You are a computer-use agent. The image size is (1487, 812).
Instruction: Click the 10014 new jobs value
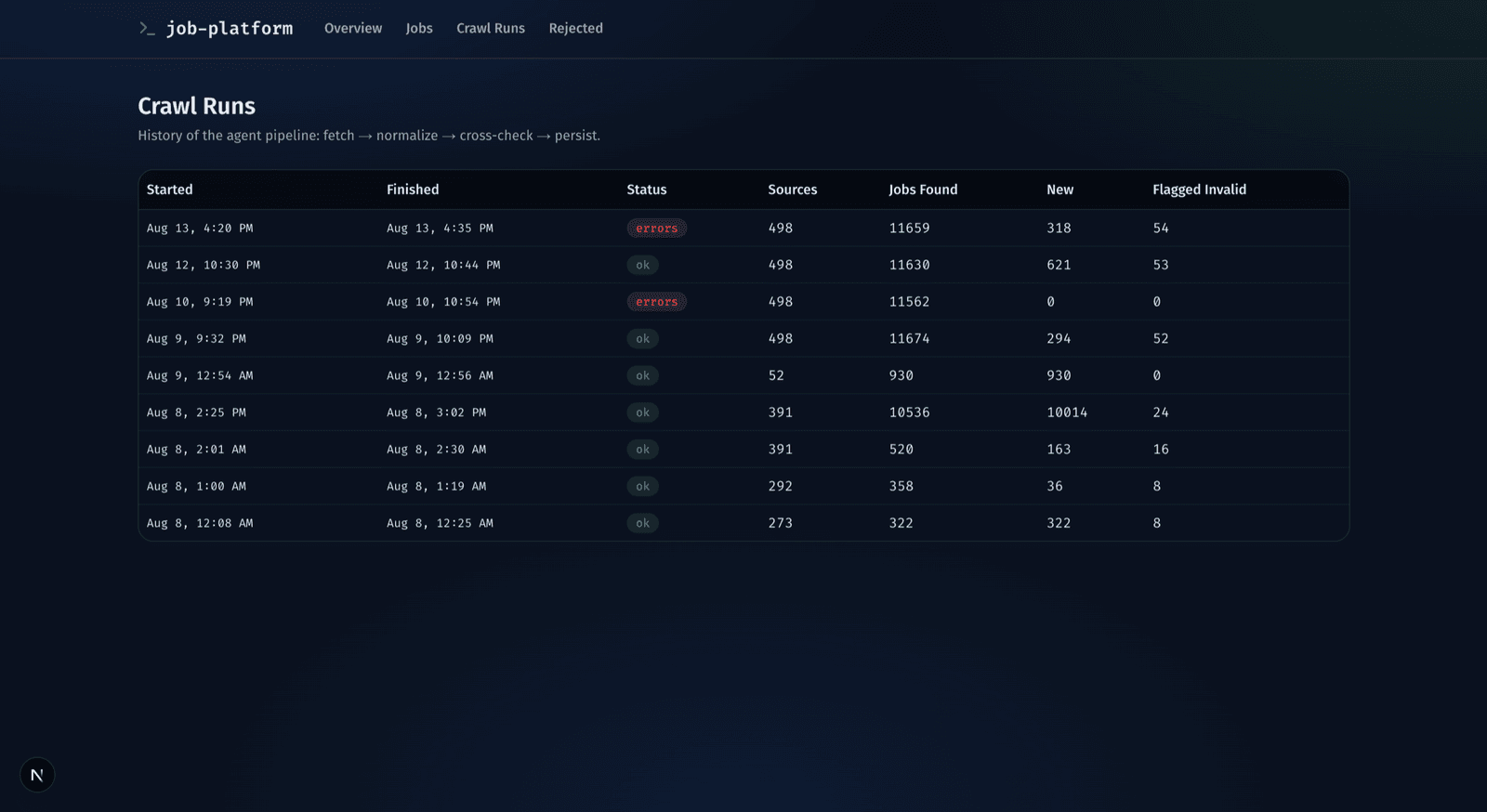point(1067,413)
